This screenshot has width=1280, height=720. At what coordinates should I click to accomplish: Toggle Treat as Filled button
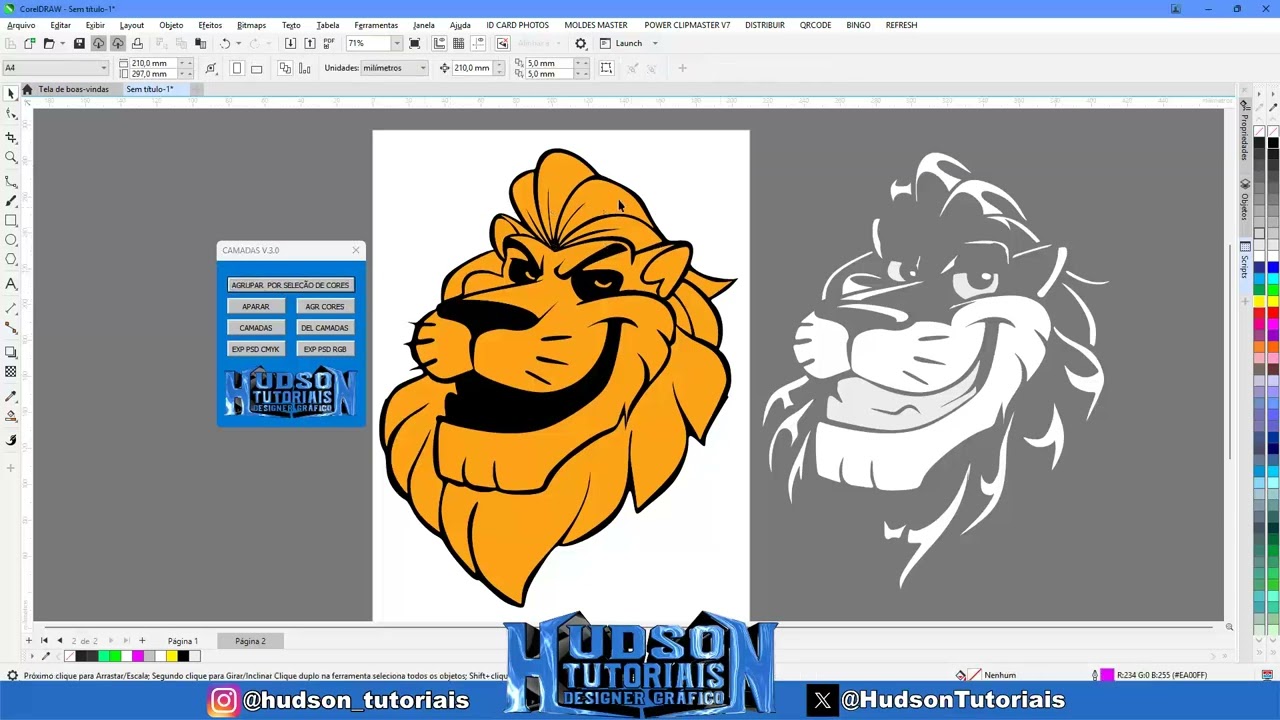(606, 68)
